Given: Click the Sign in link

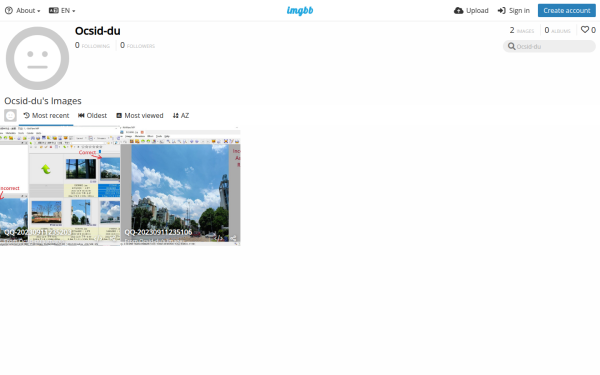Looking at the screenshot, I should tap(514, 11).
